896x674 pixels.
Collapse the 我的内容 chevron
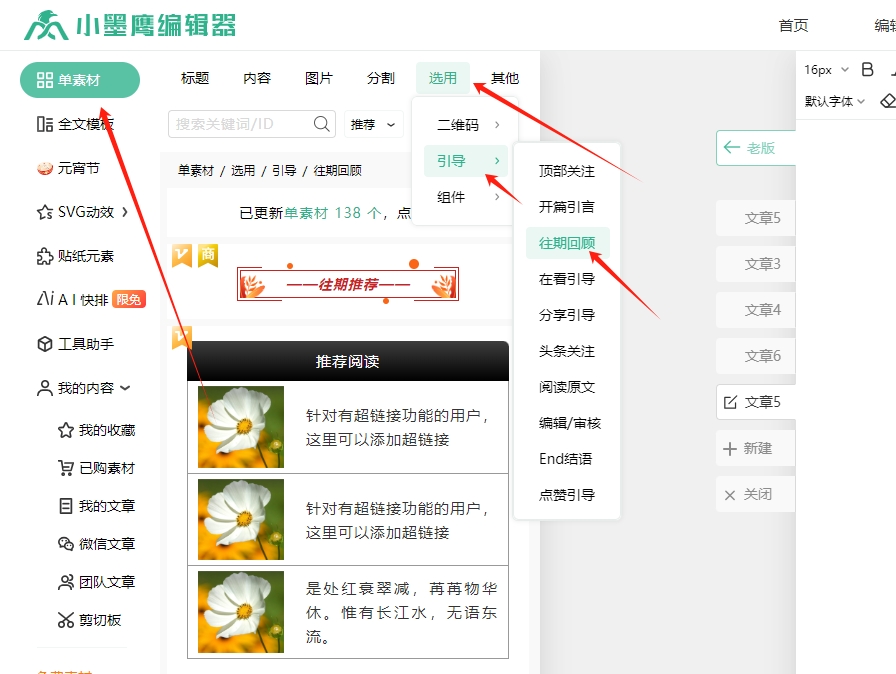click(x=125, y=388)
